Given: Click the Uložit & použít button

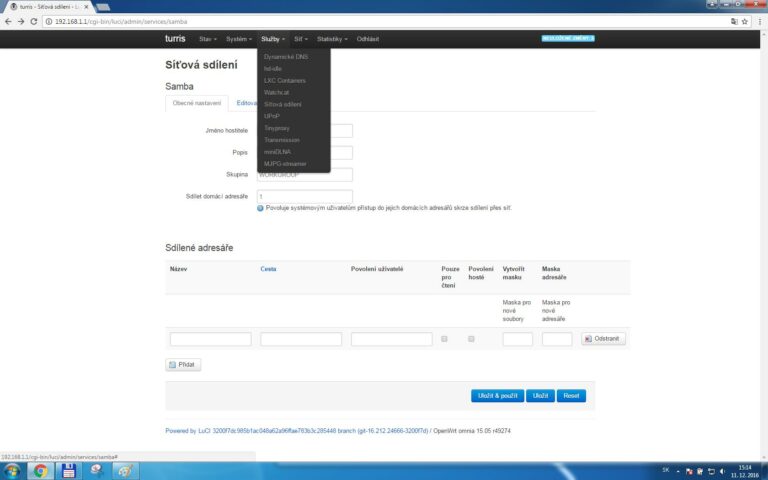Looking at the screenshot, I should pyautogui.click(x=498, y=396).
